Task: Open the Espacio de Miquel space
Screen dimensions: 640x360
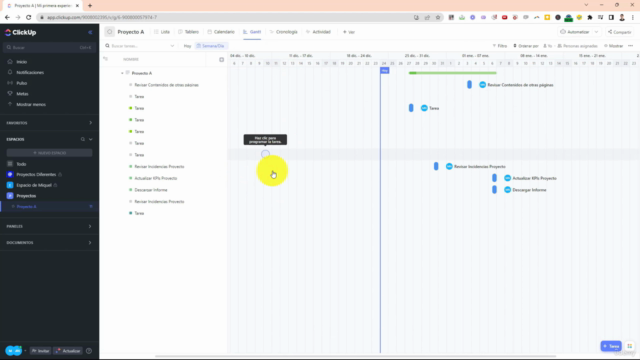Action: pyautogui.click(x=34, y=185)
